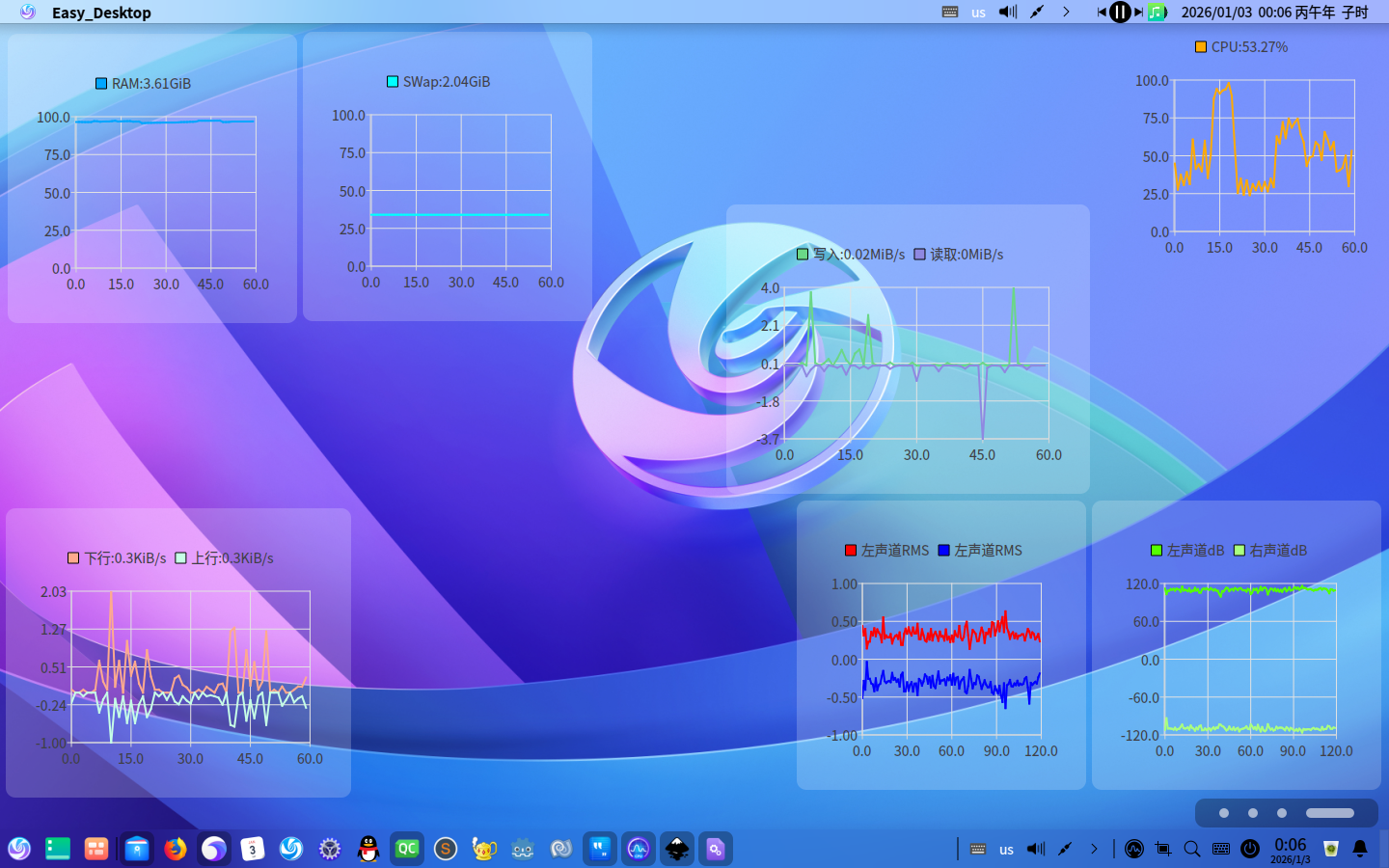Expand the dock tray using the chevron arrow
1389x868 pixels.
pos(1094,849)
